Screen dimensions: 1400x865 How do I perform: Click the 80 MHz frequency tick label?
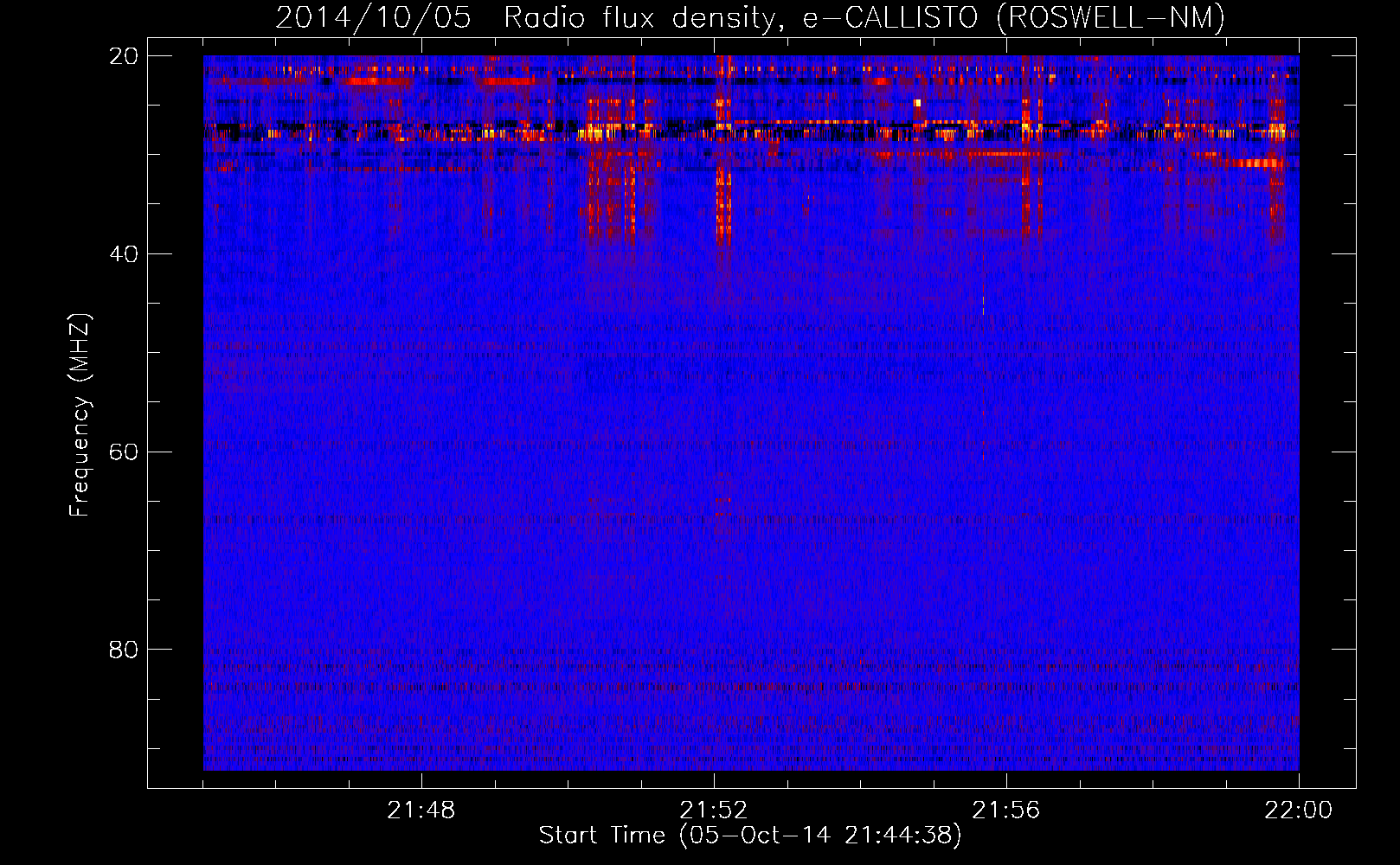coord(124,650)
